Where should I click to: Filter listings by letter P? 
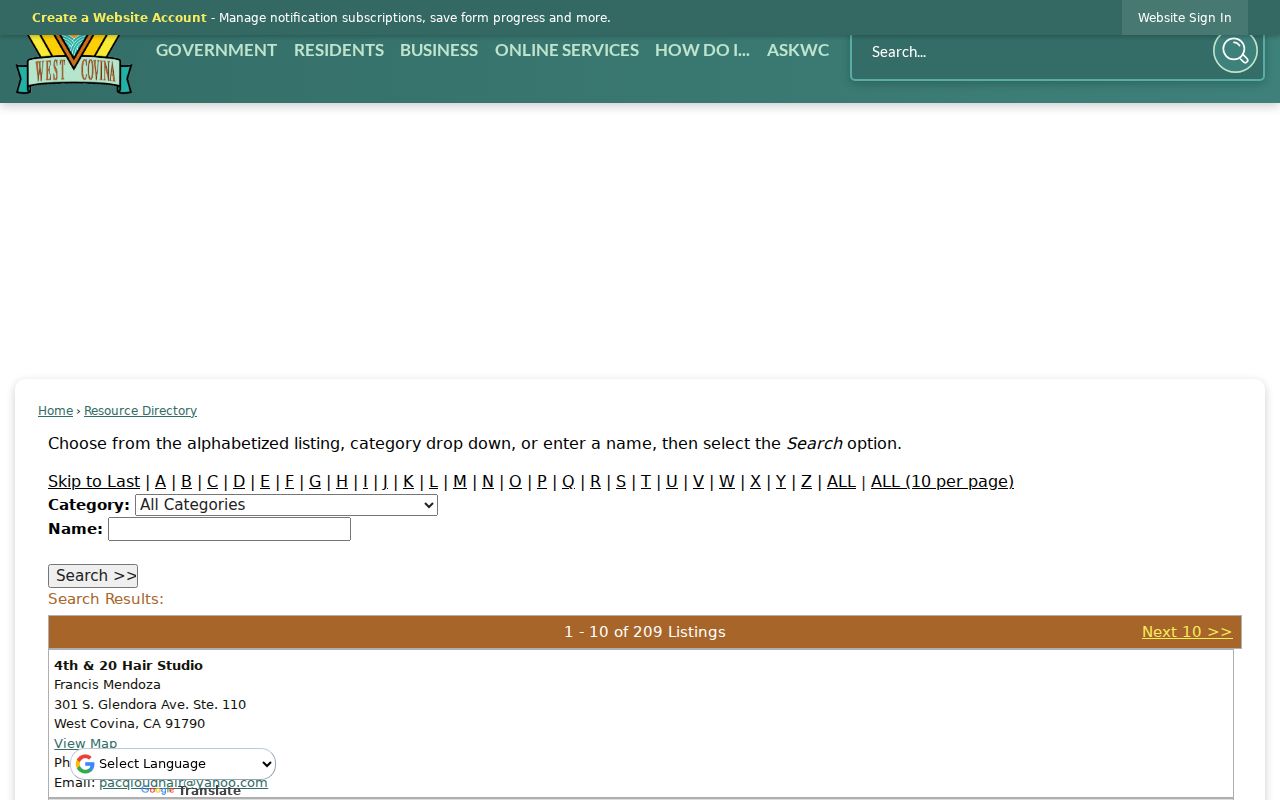click(542, 482)
